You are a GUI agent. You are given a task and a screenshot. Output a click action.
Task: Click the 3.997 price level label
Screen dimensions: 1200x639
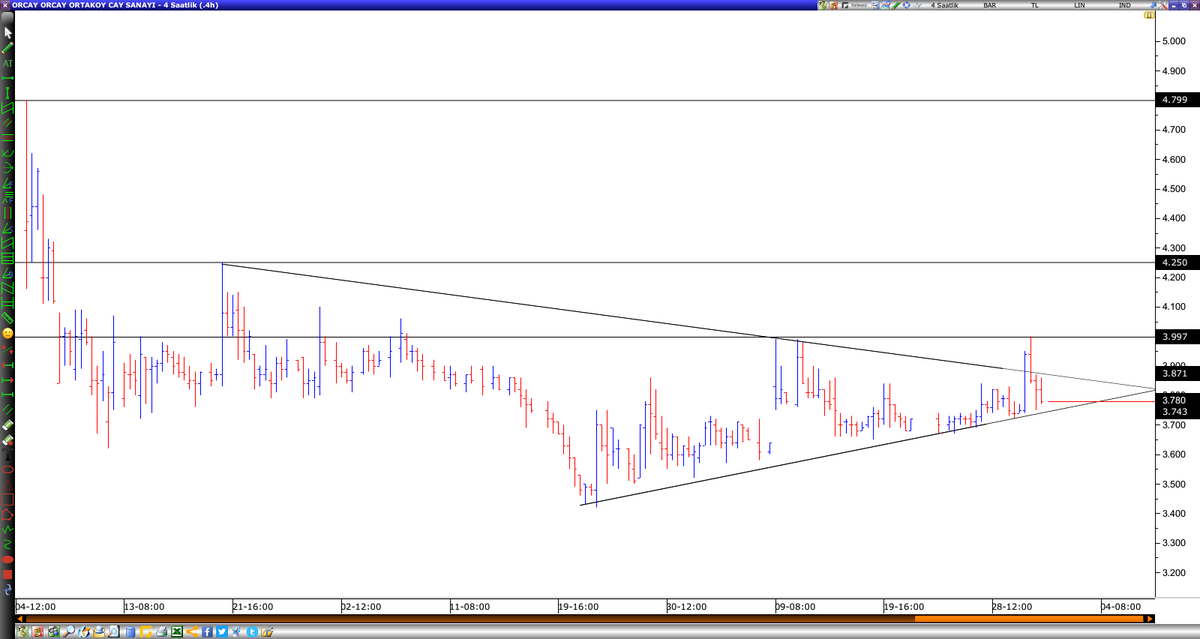tap(1175, 337)
